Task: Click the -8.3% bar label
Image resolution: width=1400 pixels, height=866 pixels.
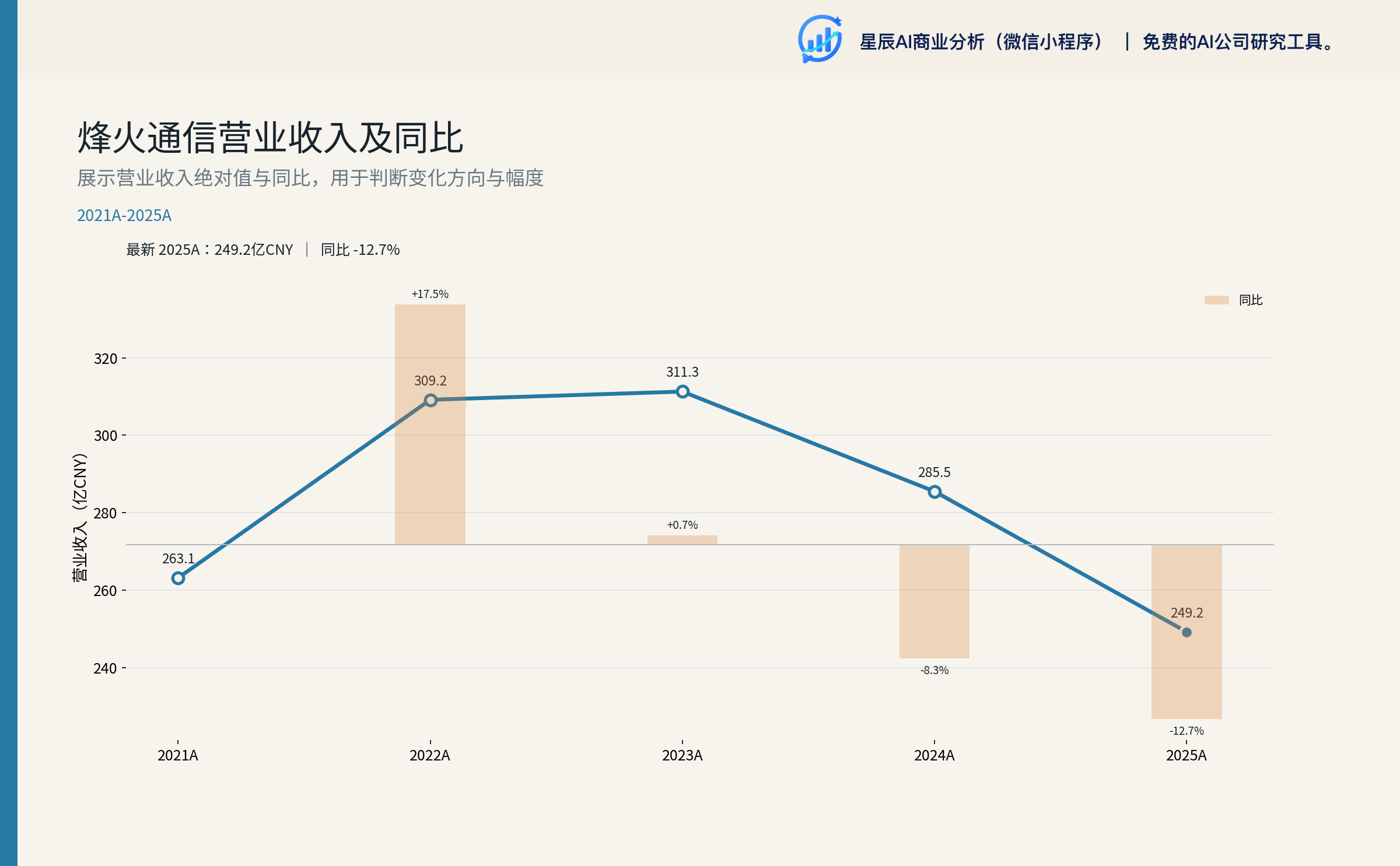Action: click(935, 670)
